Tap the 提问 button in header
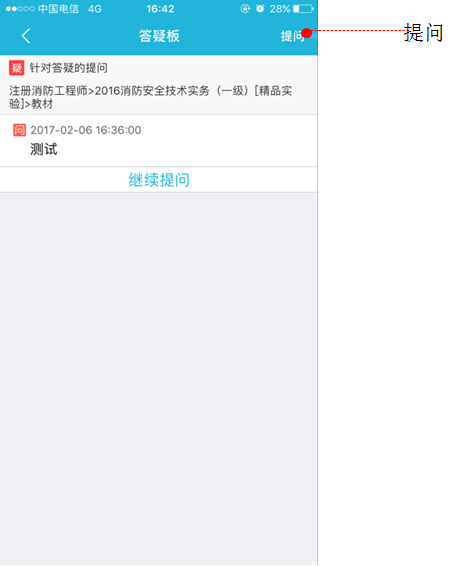 click(293, 36)
